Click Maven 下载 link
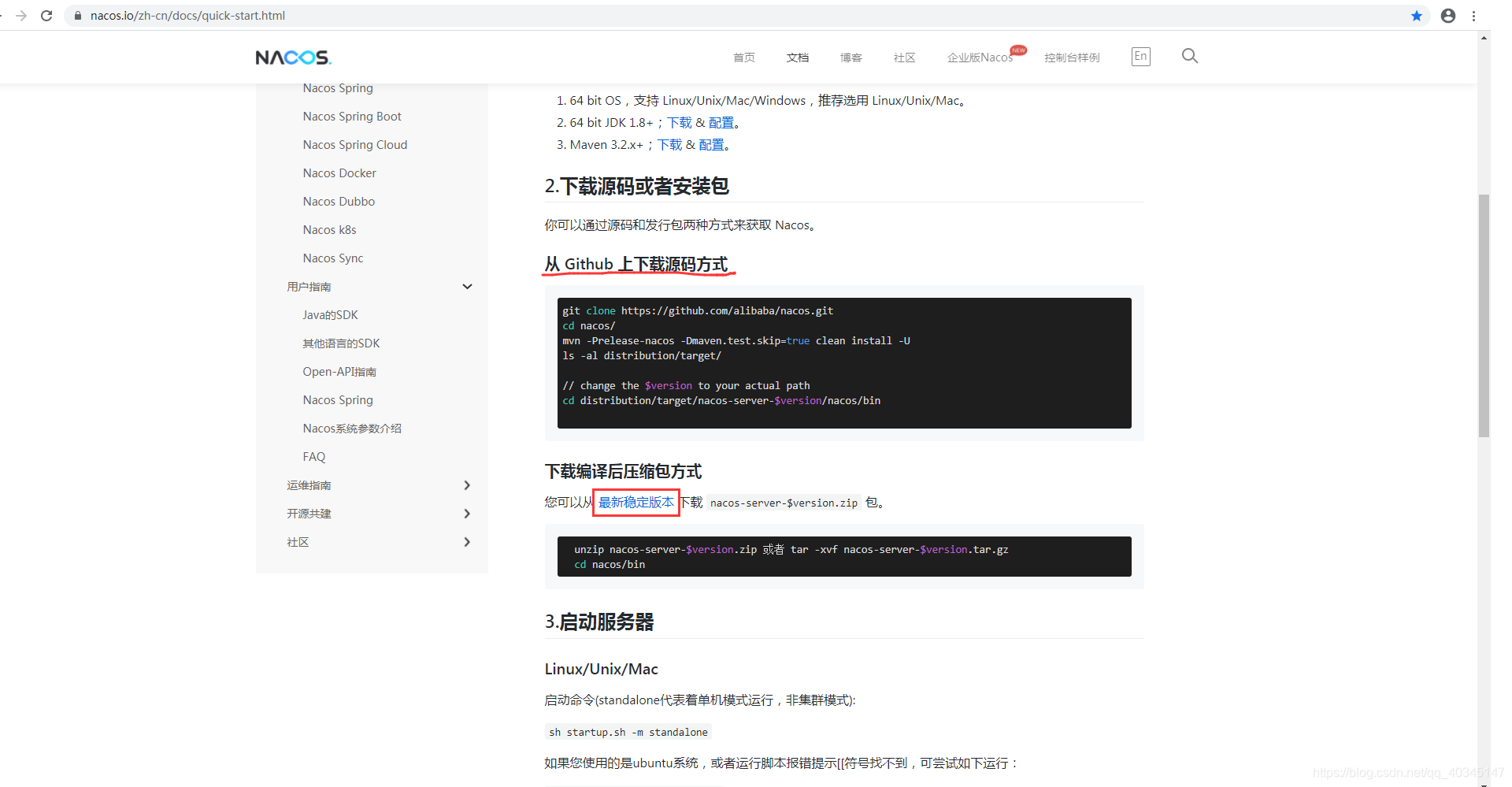This screenshot has height=787, width=1512. click(670, 145)
